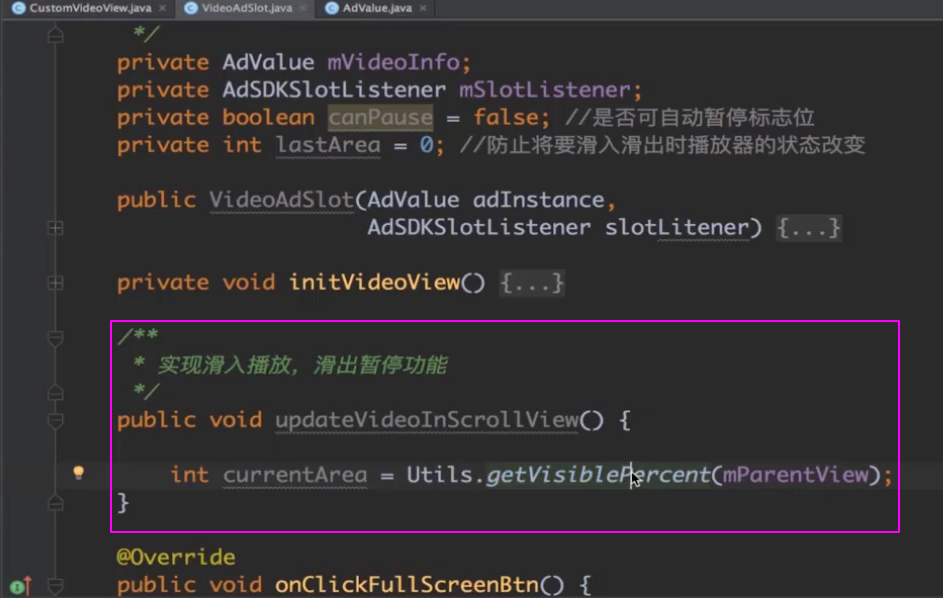Viewport: 943px width, 598px height.
Task: Click the initVideoView method name
Action: [x=374, y=282]
